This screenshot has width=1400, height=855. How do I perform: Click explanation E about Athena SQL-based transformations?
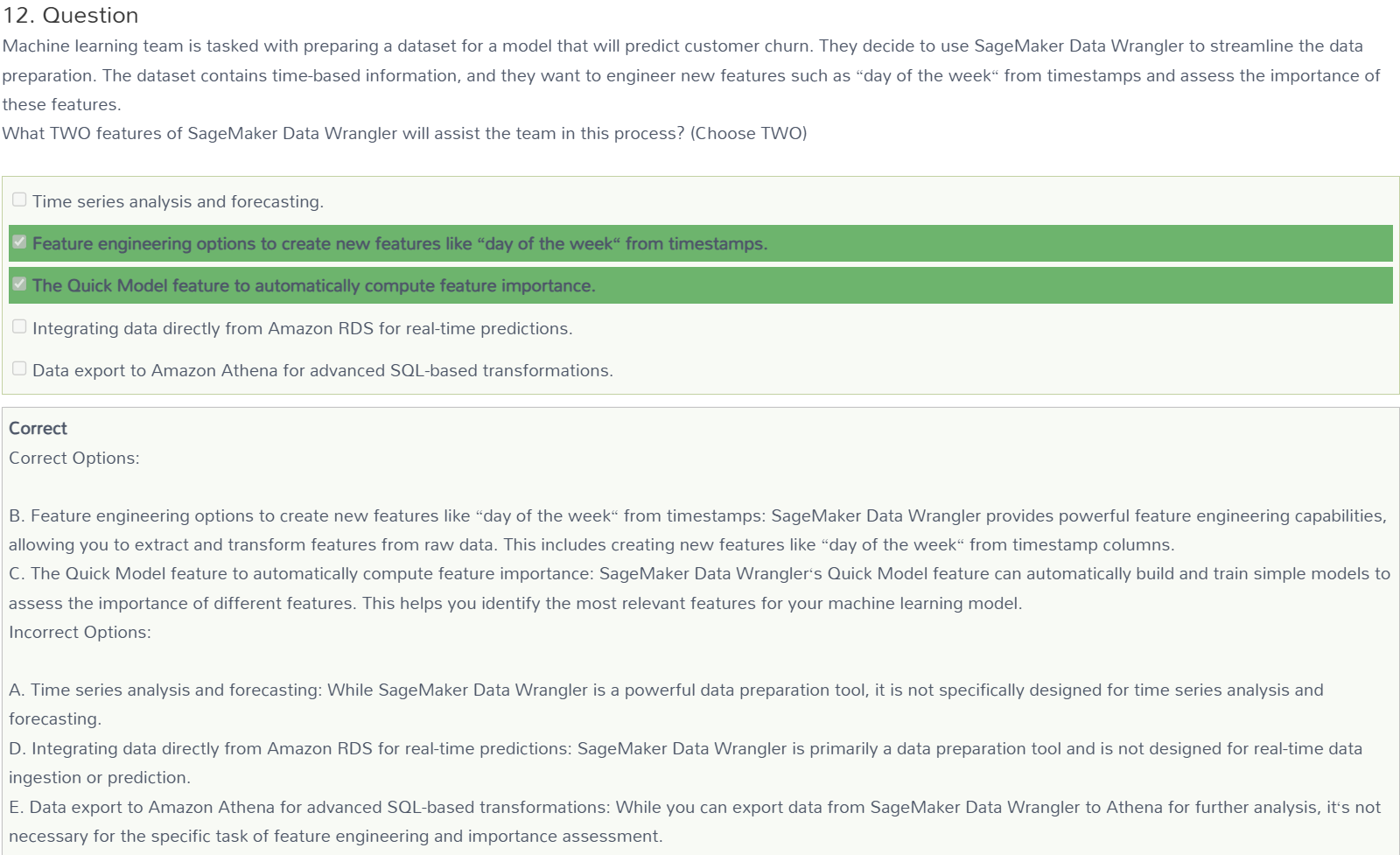pos(695,821)
